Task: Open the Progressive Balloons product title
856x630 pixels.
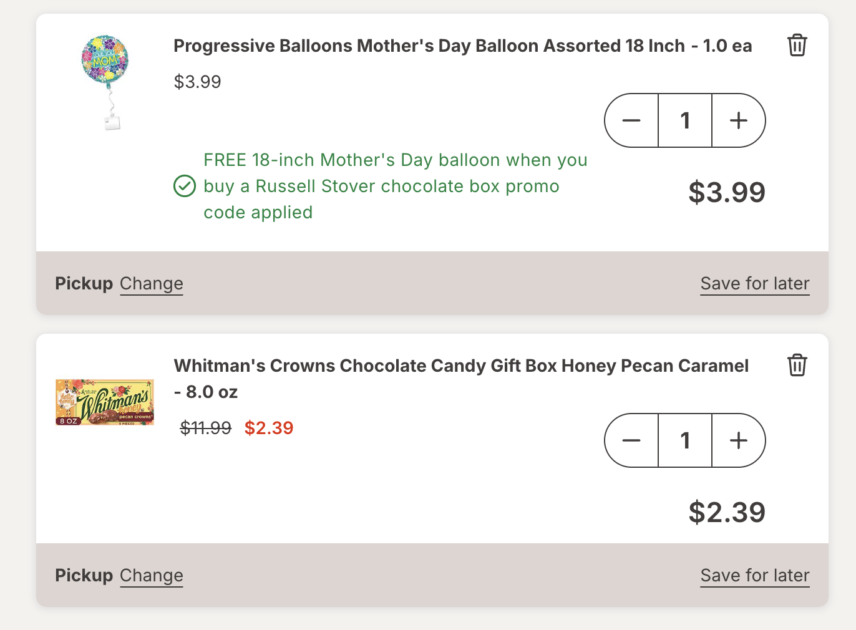Action: pos(461,46)
